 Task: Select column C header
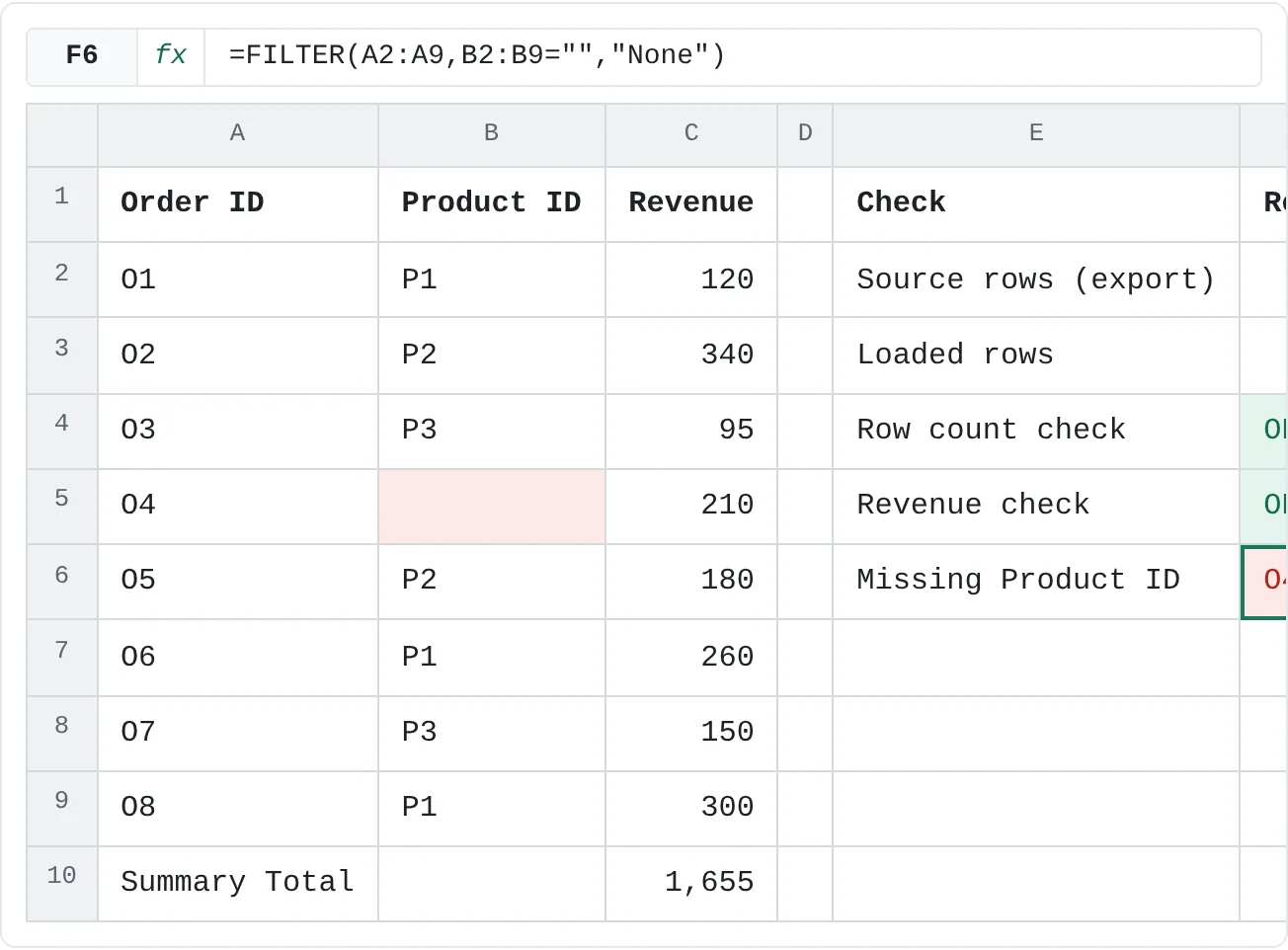(691, 134)
